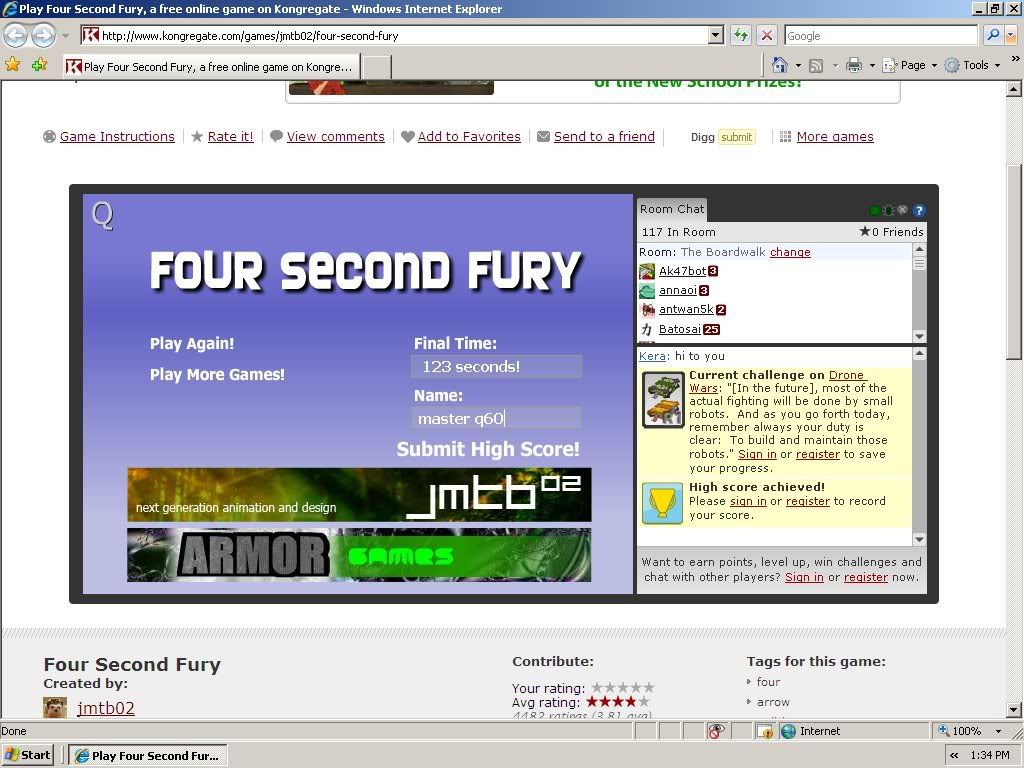Viewport: 1024px width, 768px height.
Task: Open the Game Instructions link
Action: [x=117, y=137]
